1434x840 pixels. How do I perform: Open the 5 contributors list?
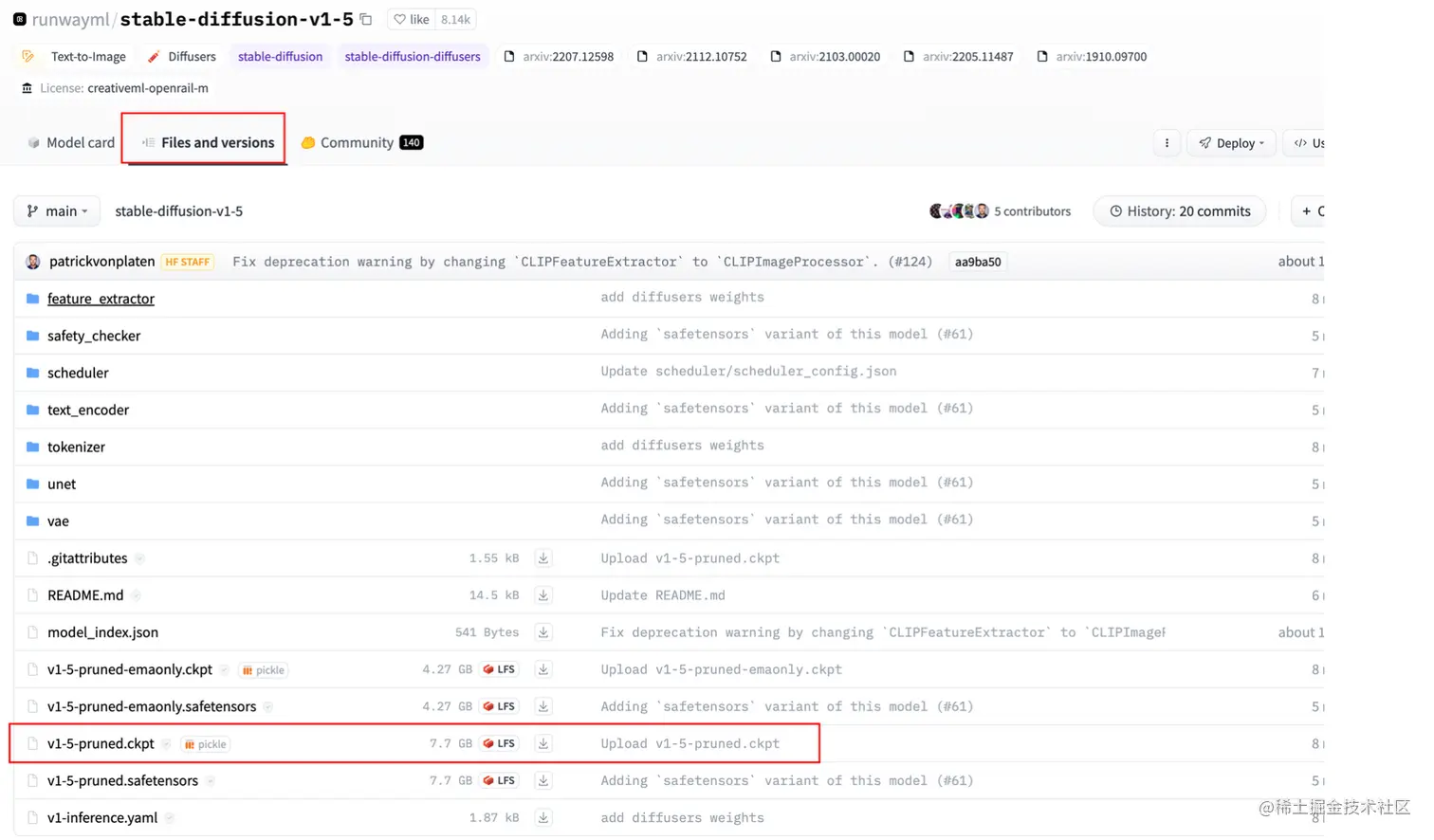coord(1000,211)
